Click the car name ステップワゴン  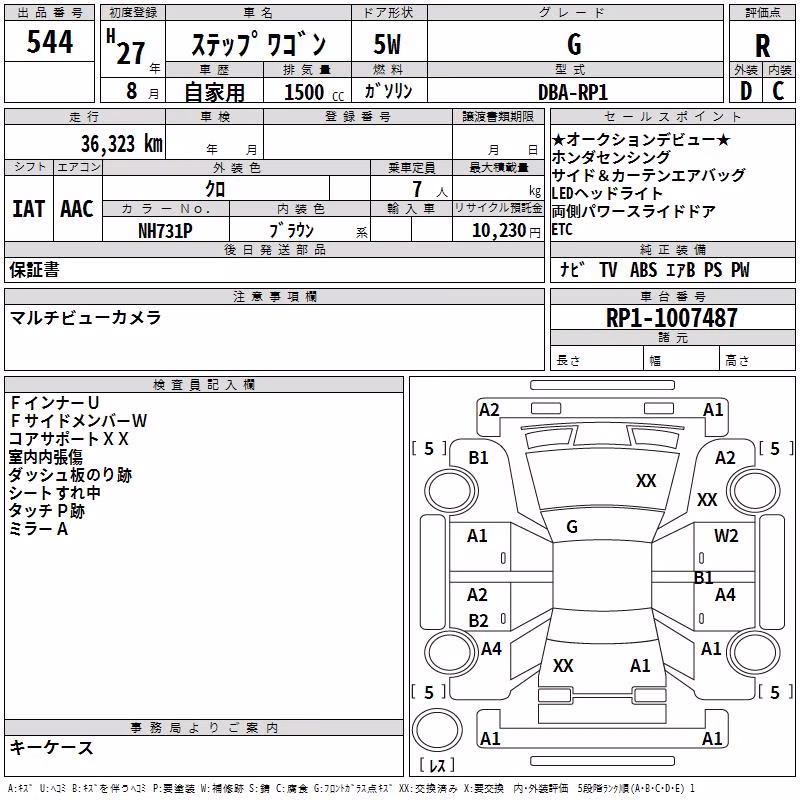click(258, 44)
